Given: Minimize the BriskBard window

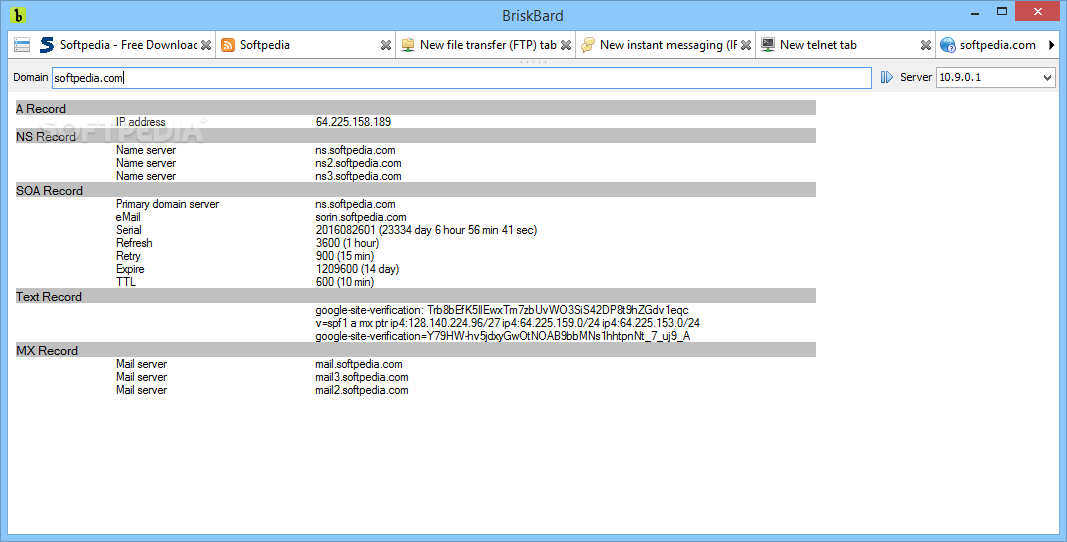Looking at the screenshot, I should 975,12.
